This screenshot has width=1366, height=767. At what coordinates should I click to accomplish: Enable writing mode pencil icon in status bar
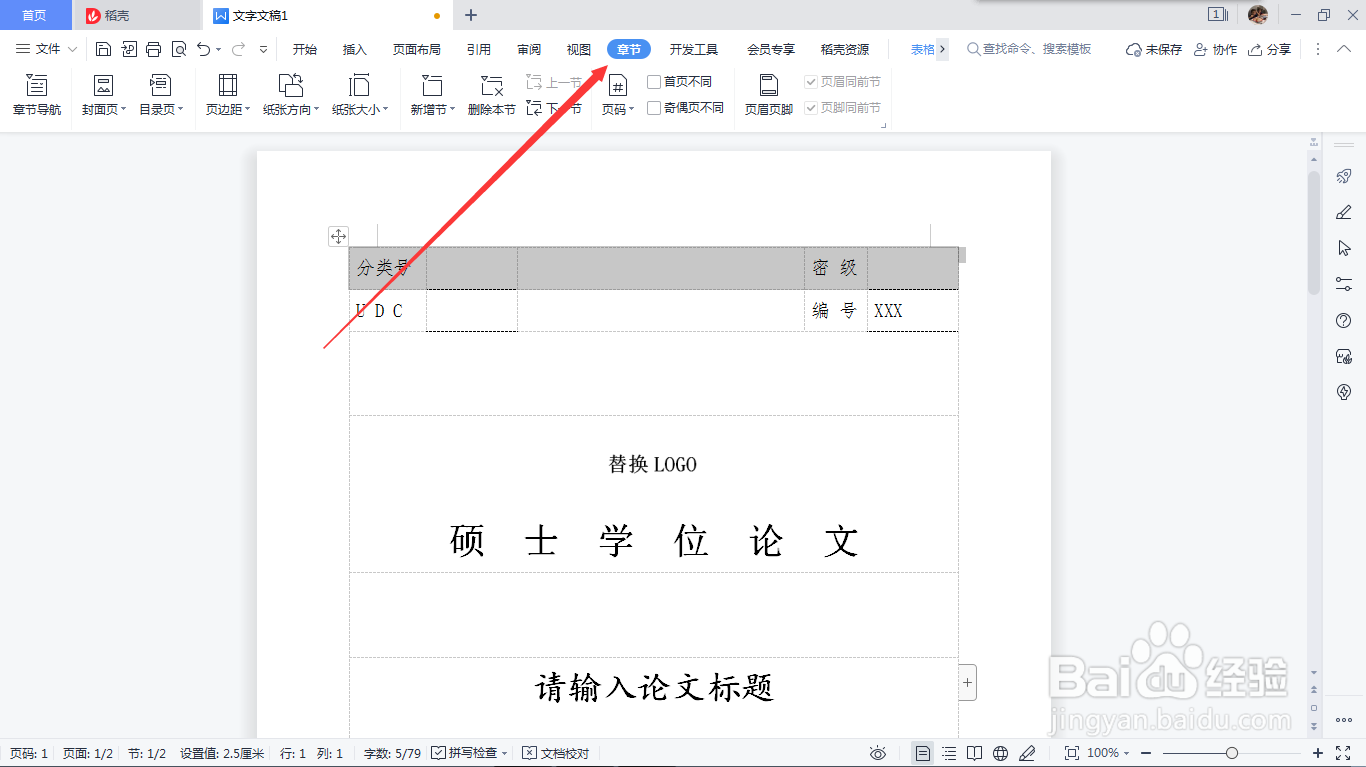1027,753
